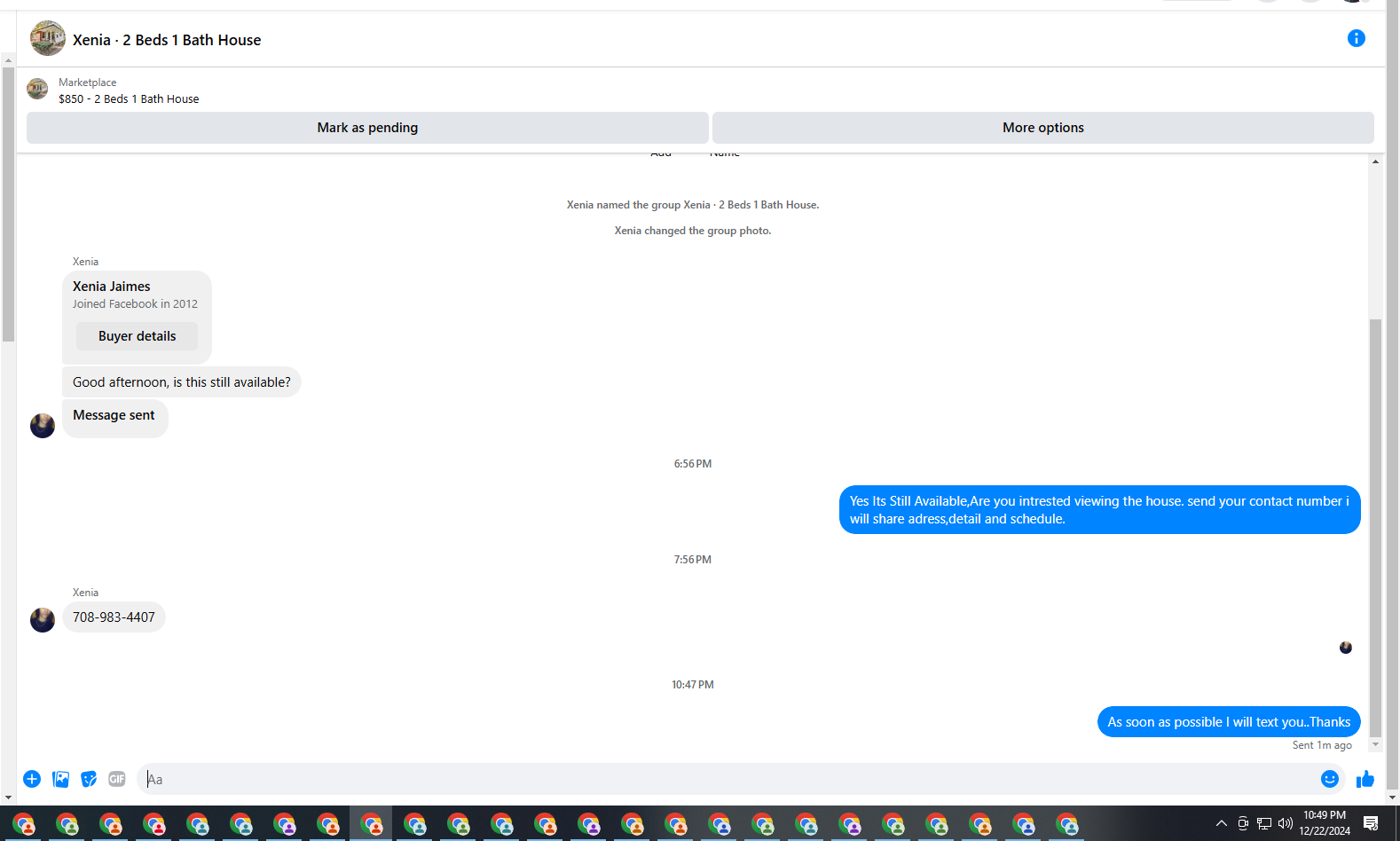This screenshot has height=841, width=1400.
Task: Click the left page scrollbar down arrow
Action: point(8,798)
